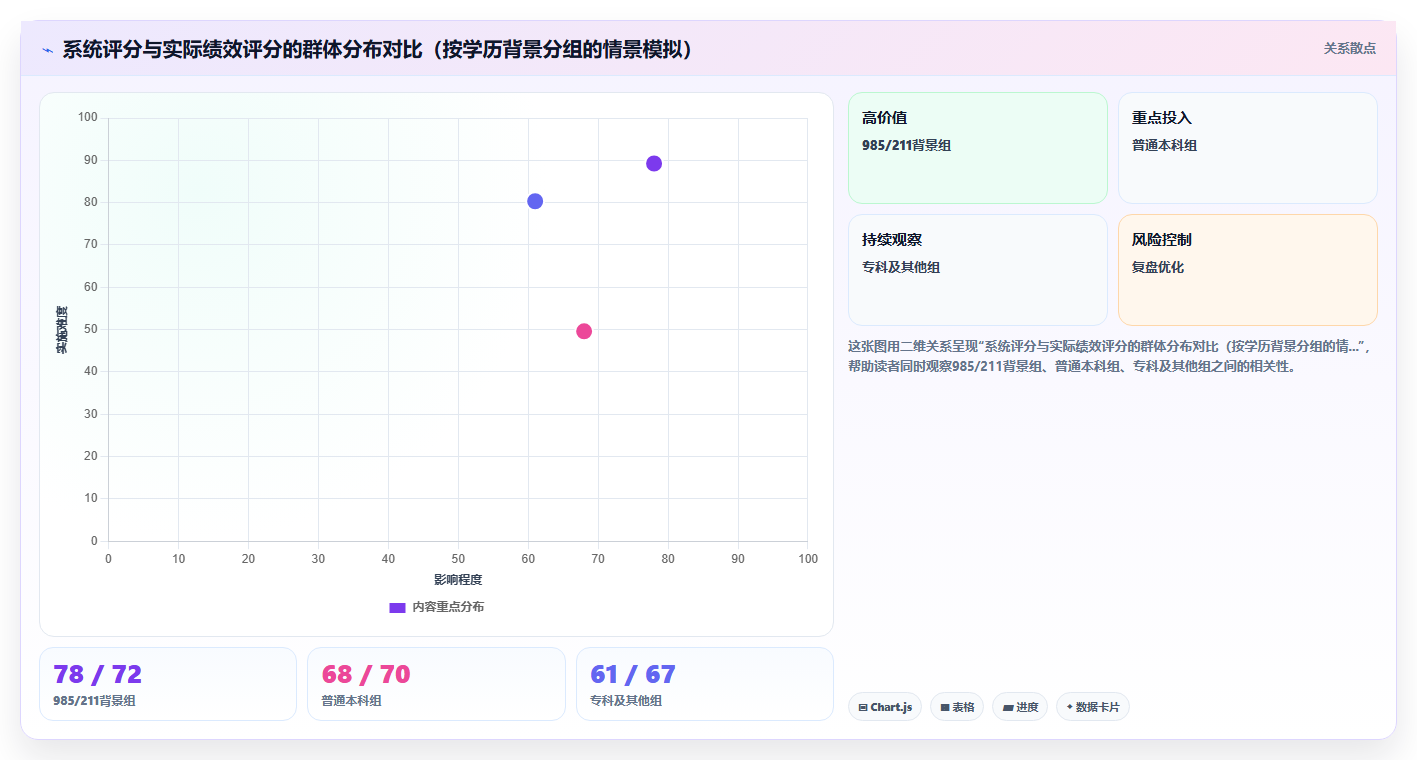Click 985/211背景组 text in 高价值 card

(x=906, y=145)
